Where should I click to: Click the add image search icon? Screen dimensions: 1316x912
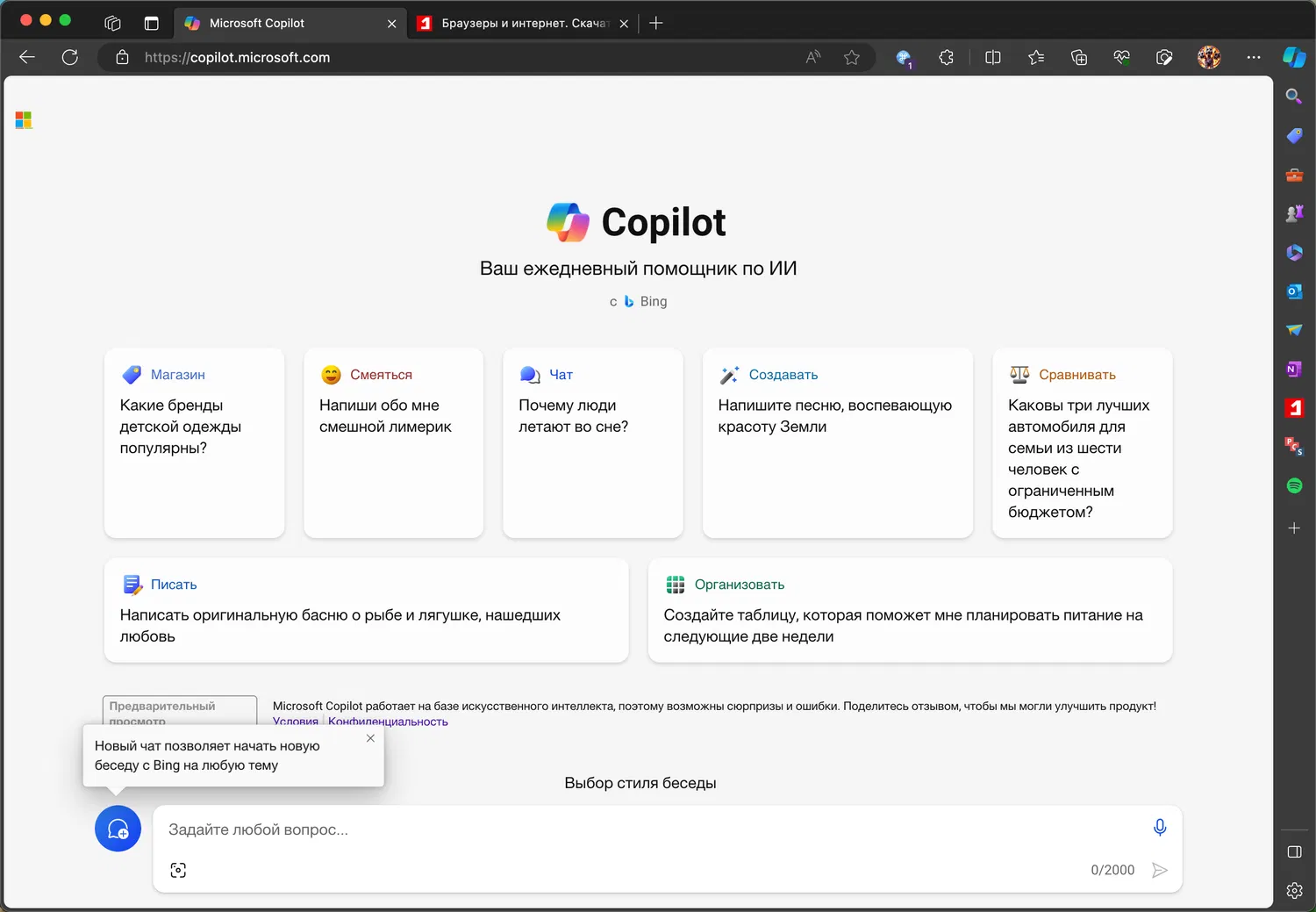[178, 870]
